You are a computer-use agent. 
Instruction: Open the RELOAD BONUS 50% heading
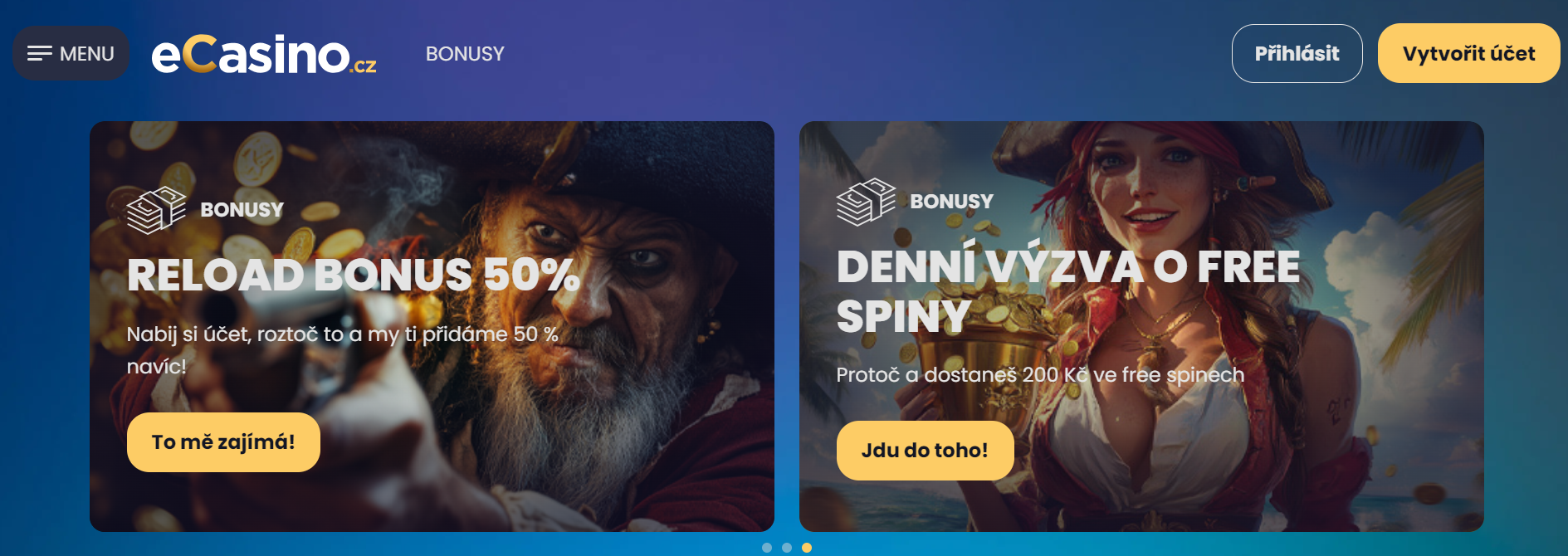click(x=353, y=275)
